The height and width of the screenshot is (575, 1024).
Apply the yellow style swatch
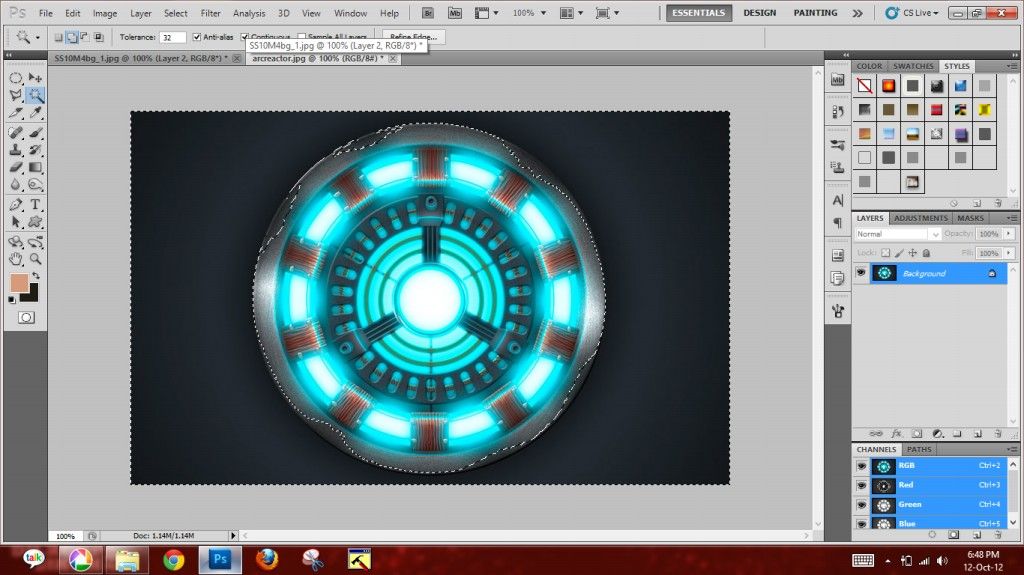(x=984, y=110)
